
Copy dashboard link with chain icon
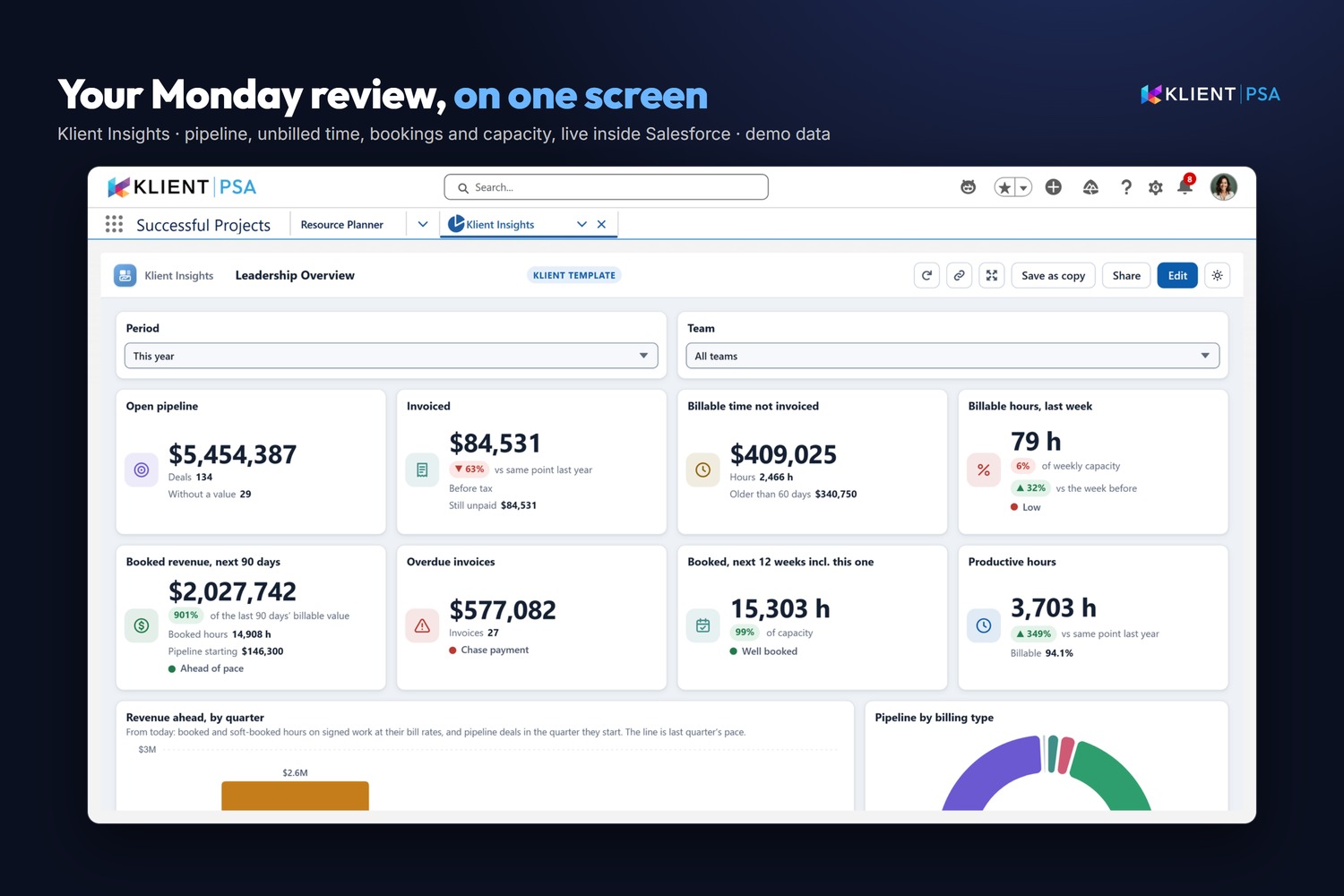click(x=960, y=275)
